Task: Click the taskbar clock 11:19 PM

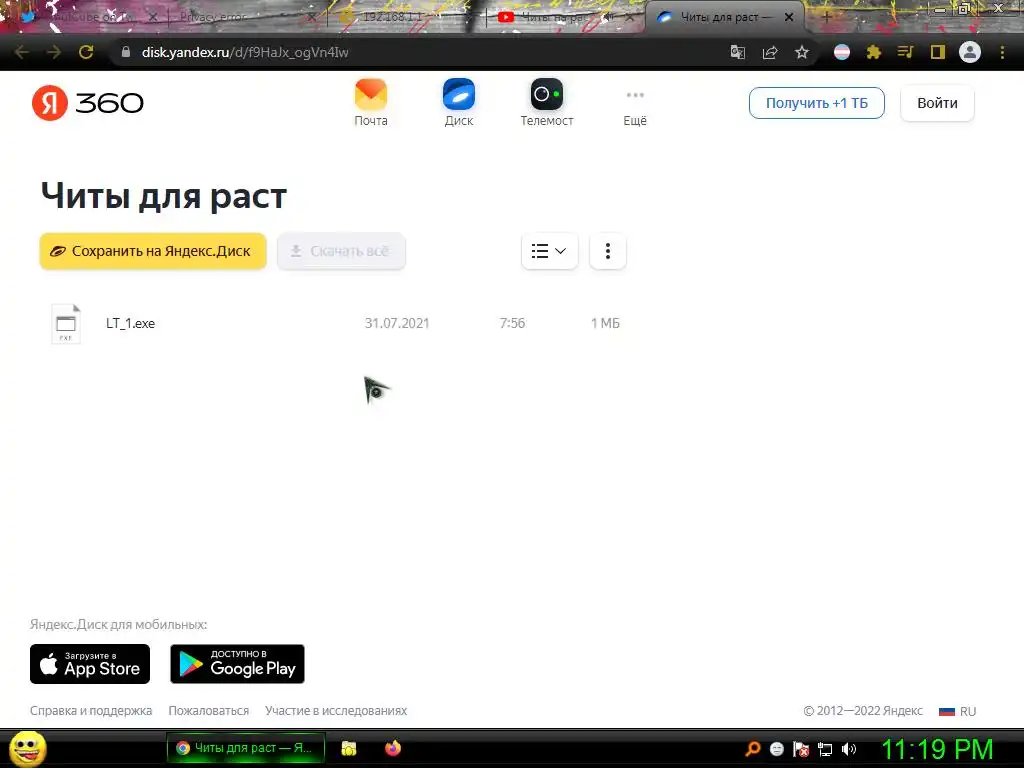Action: click(937, 750)
